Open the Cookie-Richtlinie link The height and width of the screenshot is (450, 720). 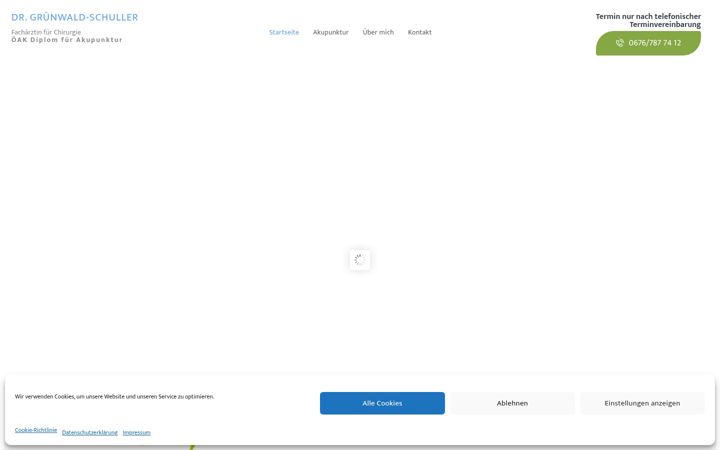(36, 430)
